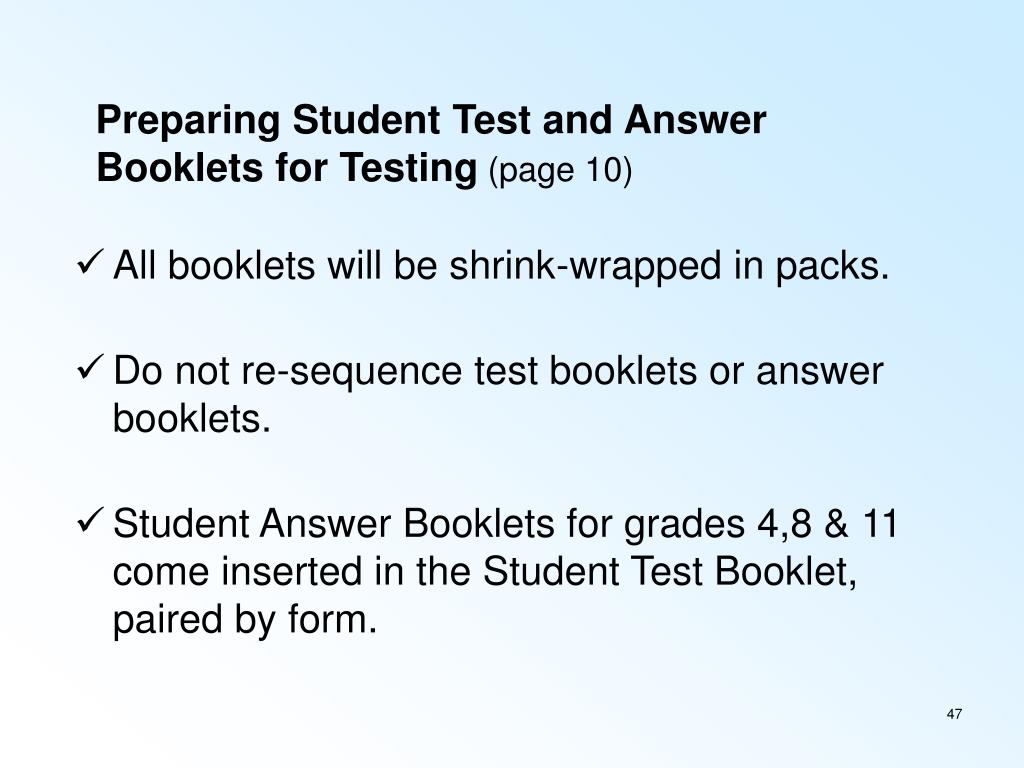Click the checkmark beside 'Student Answer Booklets'
The image size is (1024, 768).
[89, 521]
